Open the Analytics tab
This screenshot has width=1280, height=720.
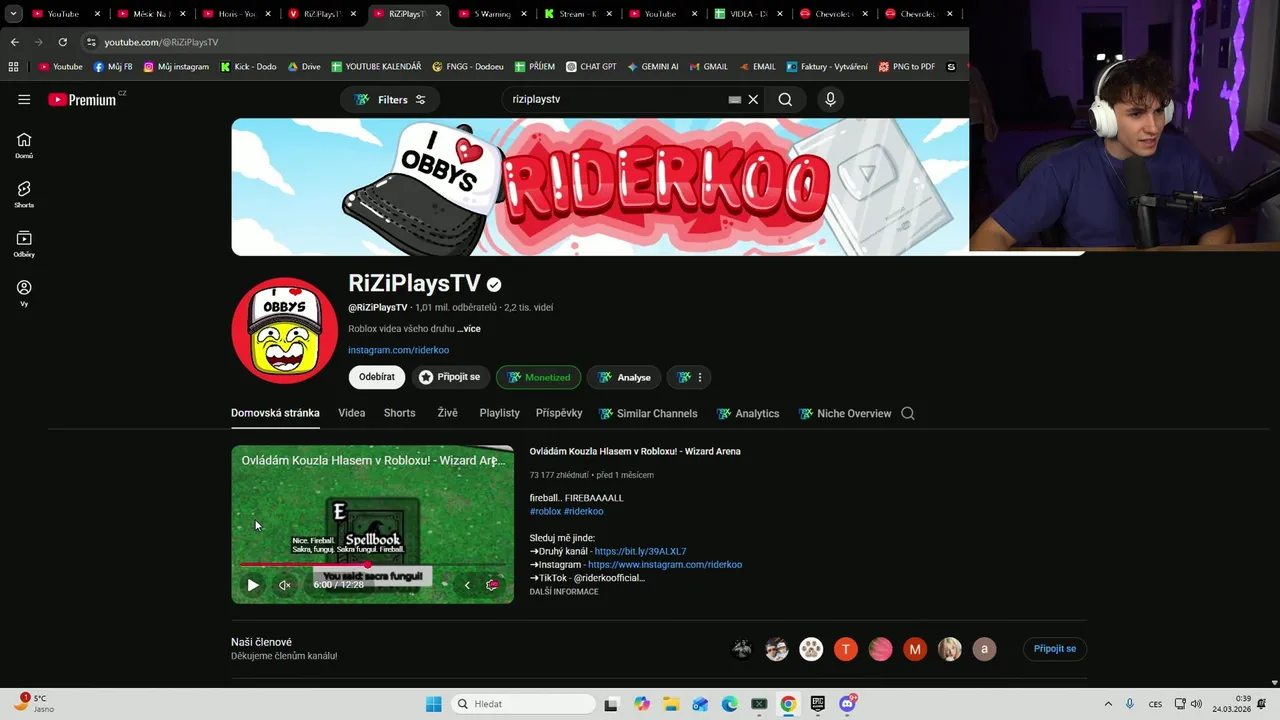coord(748,413)
